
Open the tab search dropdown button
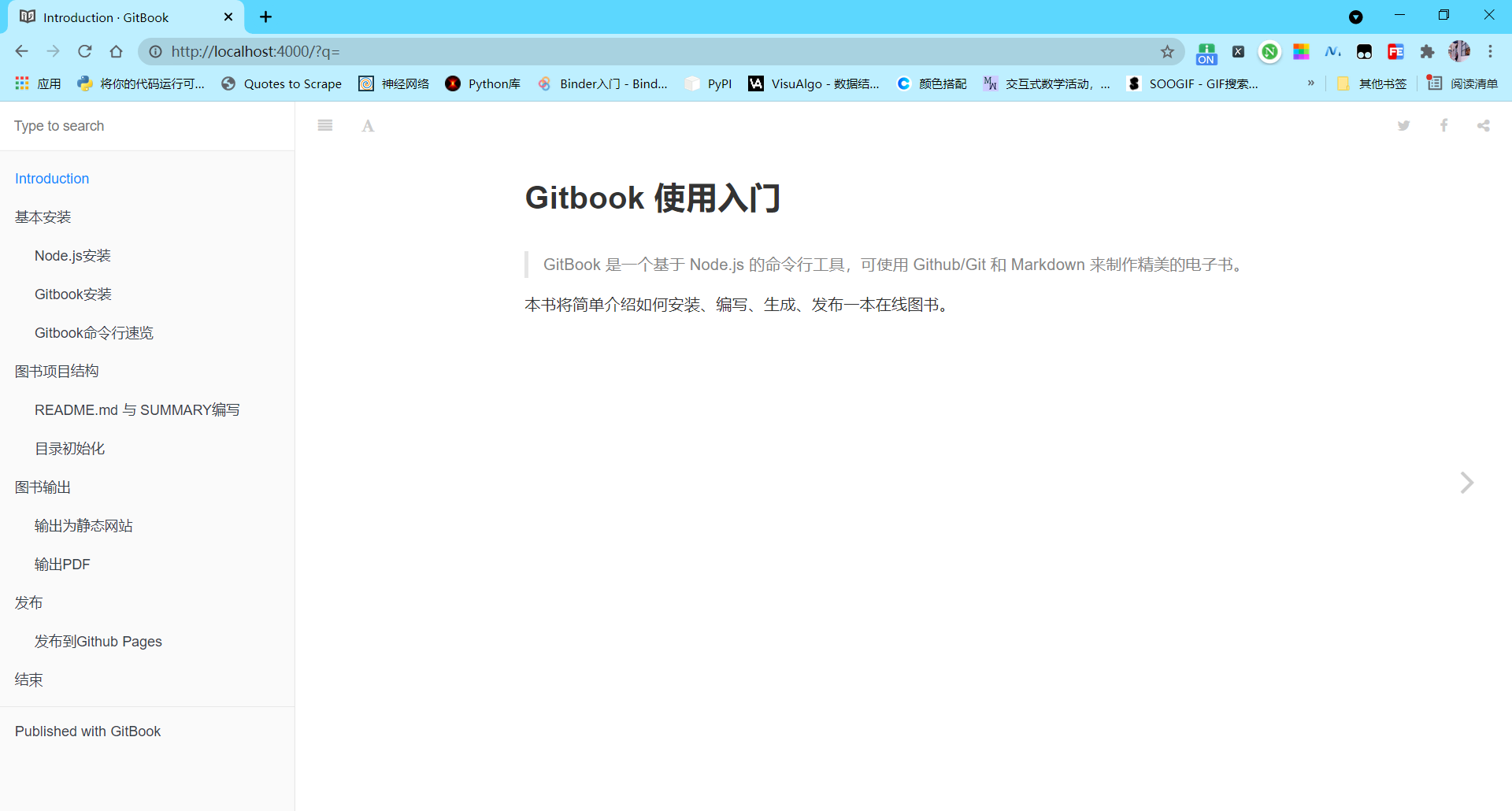pos(1355,17)
